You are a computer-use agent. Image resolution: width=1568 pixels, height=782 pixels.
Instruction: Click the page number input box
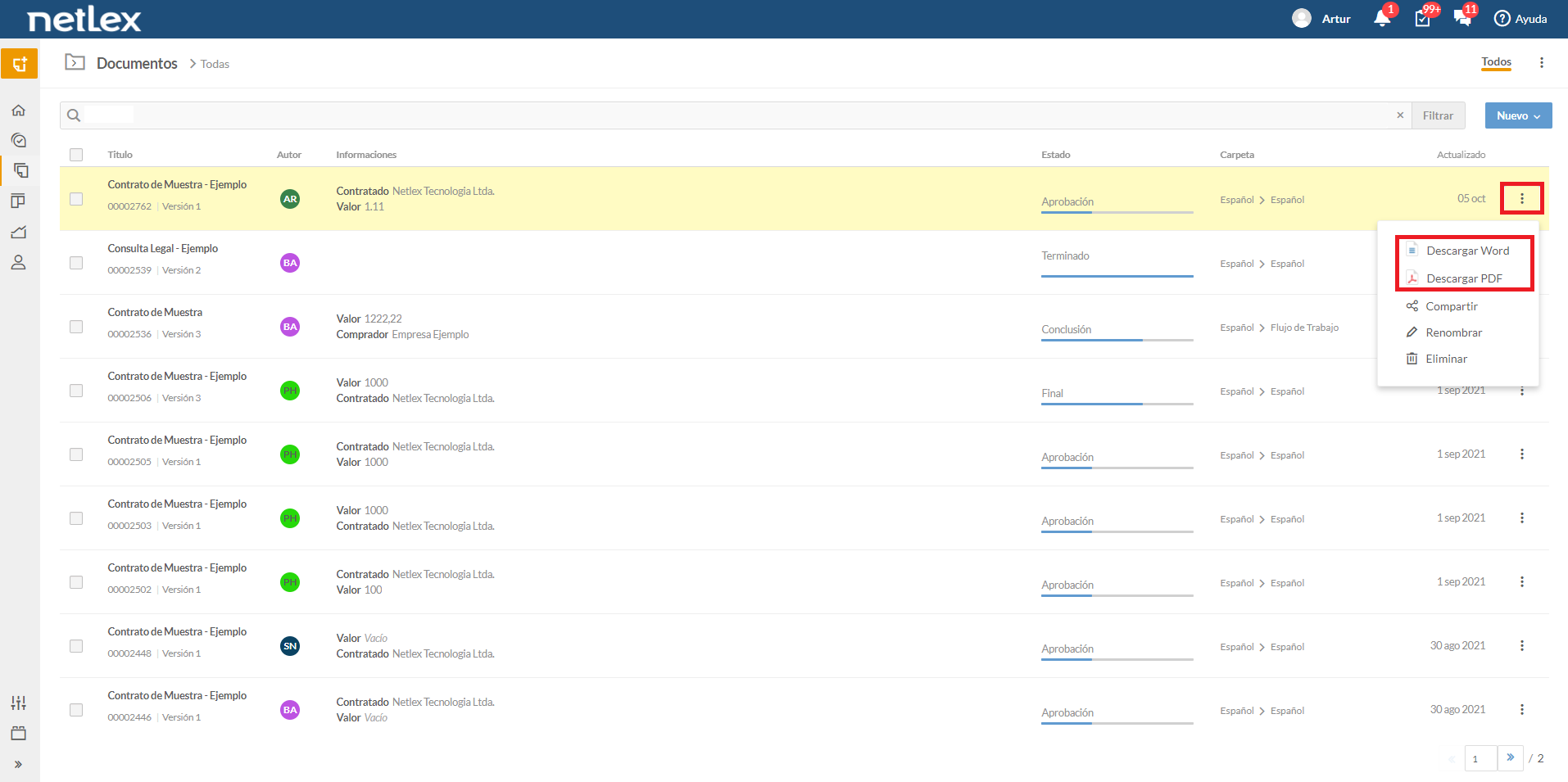coord(1480,758)
